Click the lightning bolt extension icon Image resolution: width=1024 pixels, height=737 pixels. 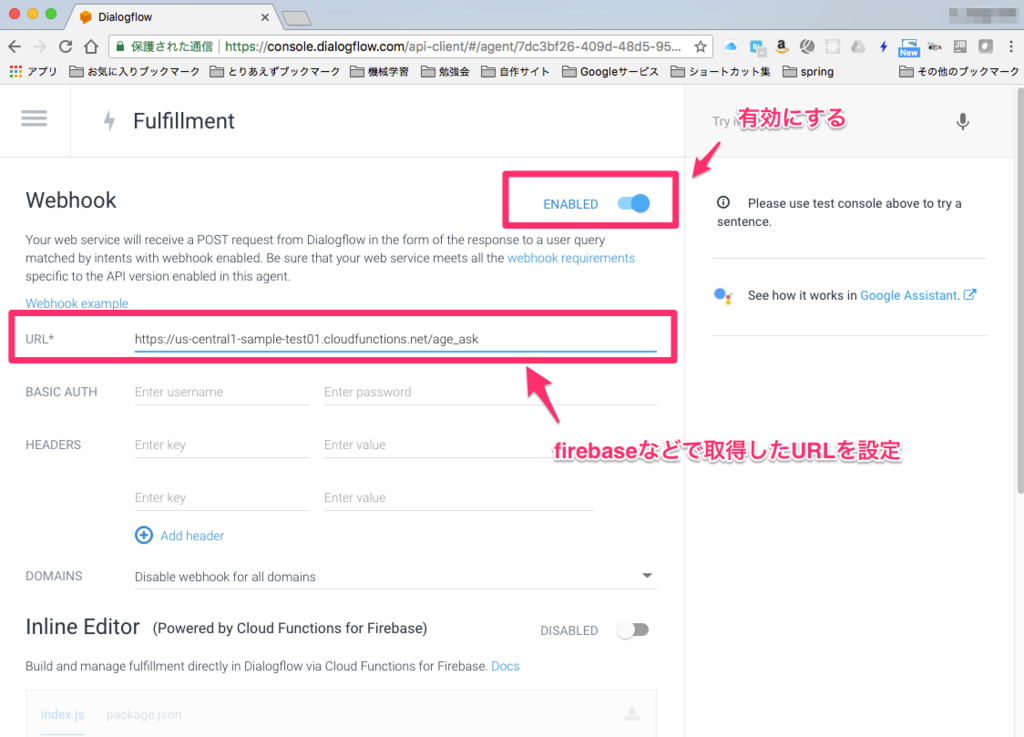883,46
